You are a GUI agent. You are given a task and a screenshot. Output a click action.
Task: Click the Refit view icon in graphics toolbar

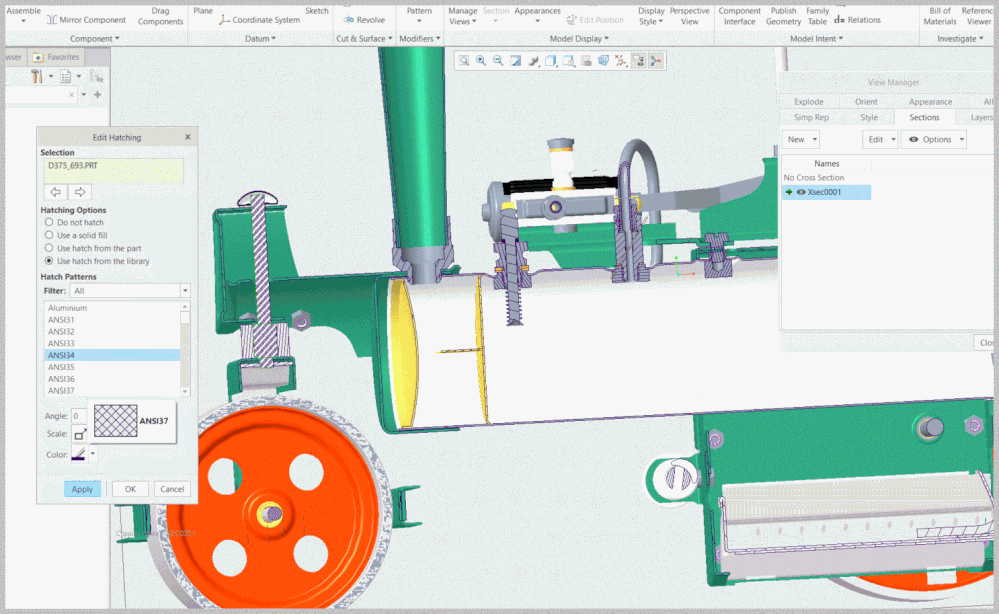click(x=464, y=61)
